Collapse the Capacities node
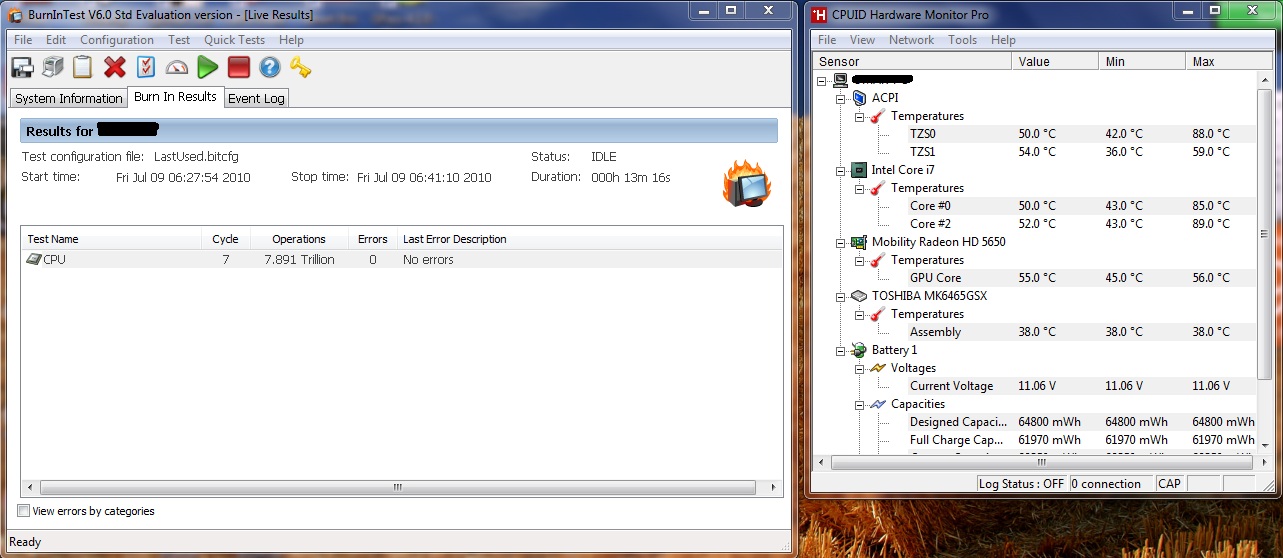The width and height of the screenshot is (1283, 558). [x=859, y=404]
